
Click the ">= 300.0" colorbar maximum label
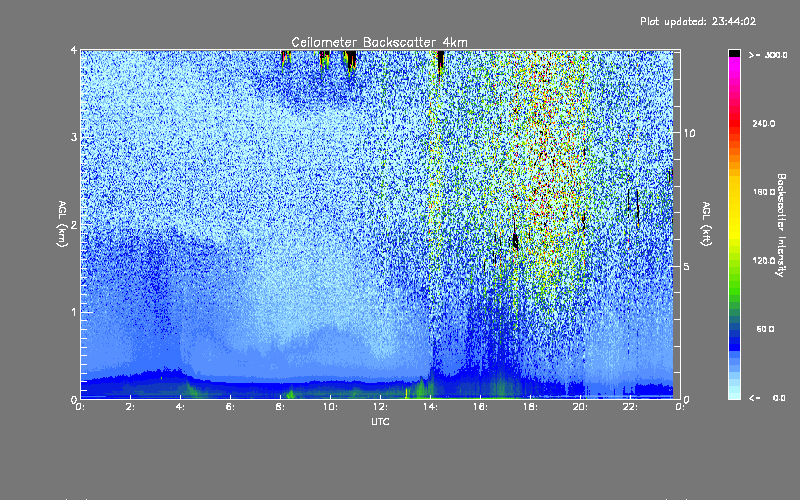768,55
